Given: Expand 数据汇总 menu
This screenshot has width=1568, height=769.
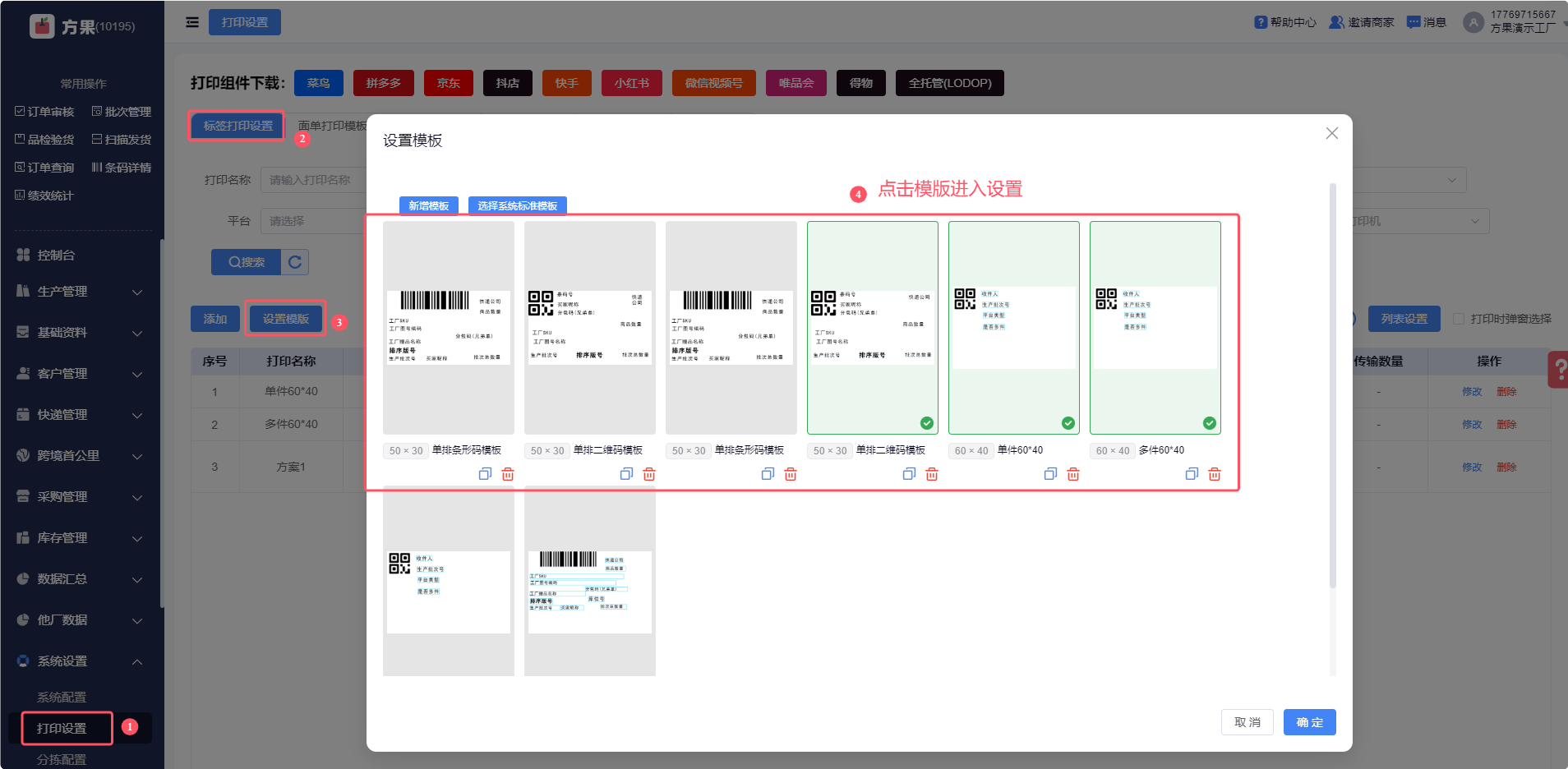Looking at the screenshot, I should (80, 579).
